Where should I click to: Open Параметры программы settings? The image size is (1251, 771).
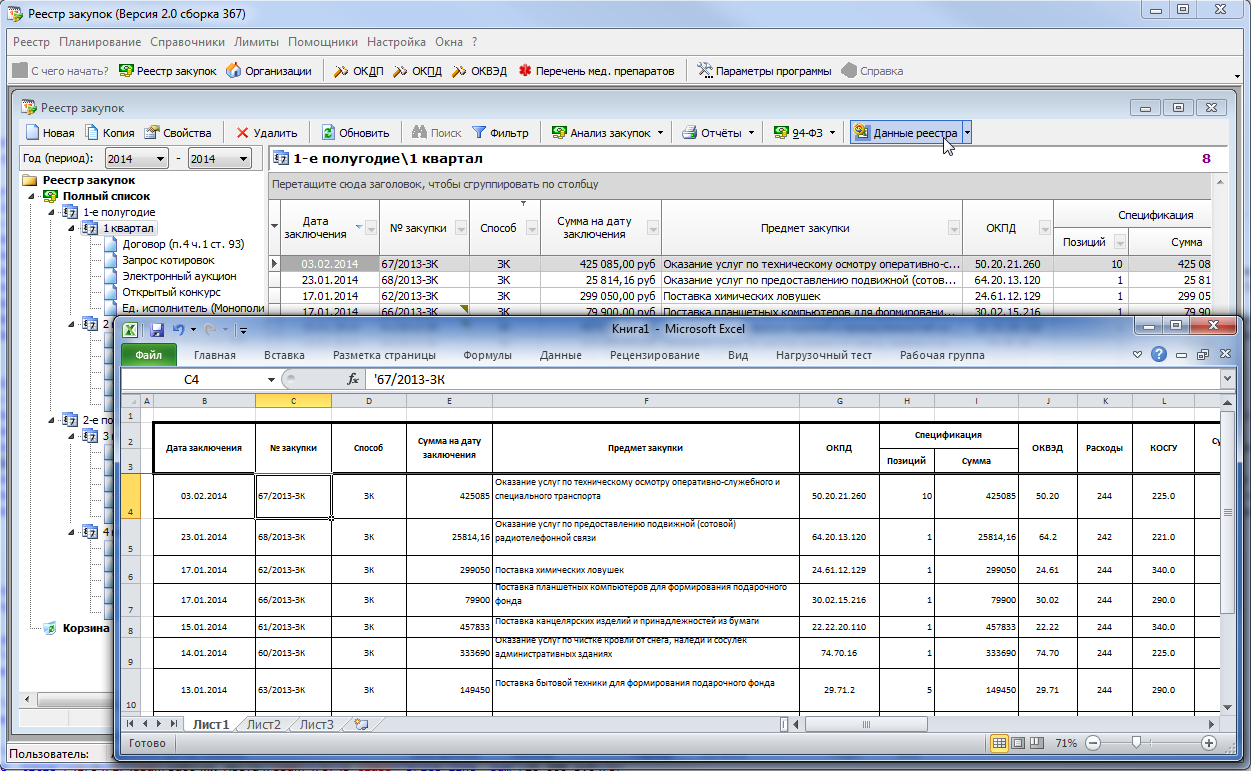tap(705, 71)
